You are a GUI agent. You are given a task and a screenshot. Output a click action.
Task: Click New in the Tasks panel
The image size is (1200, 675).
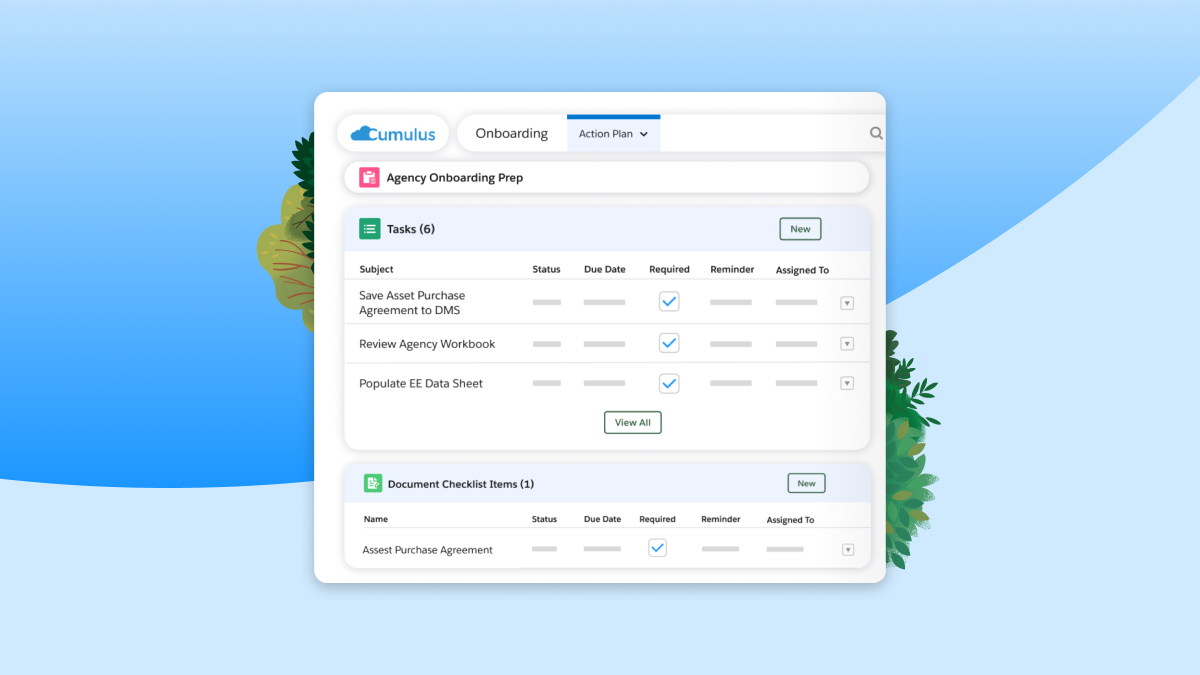coord(800,228)
